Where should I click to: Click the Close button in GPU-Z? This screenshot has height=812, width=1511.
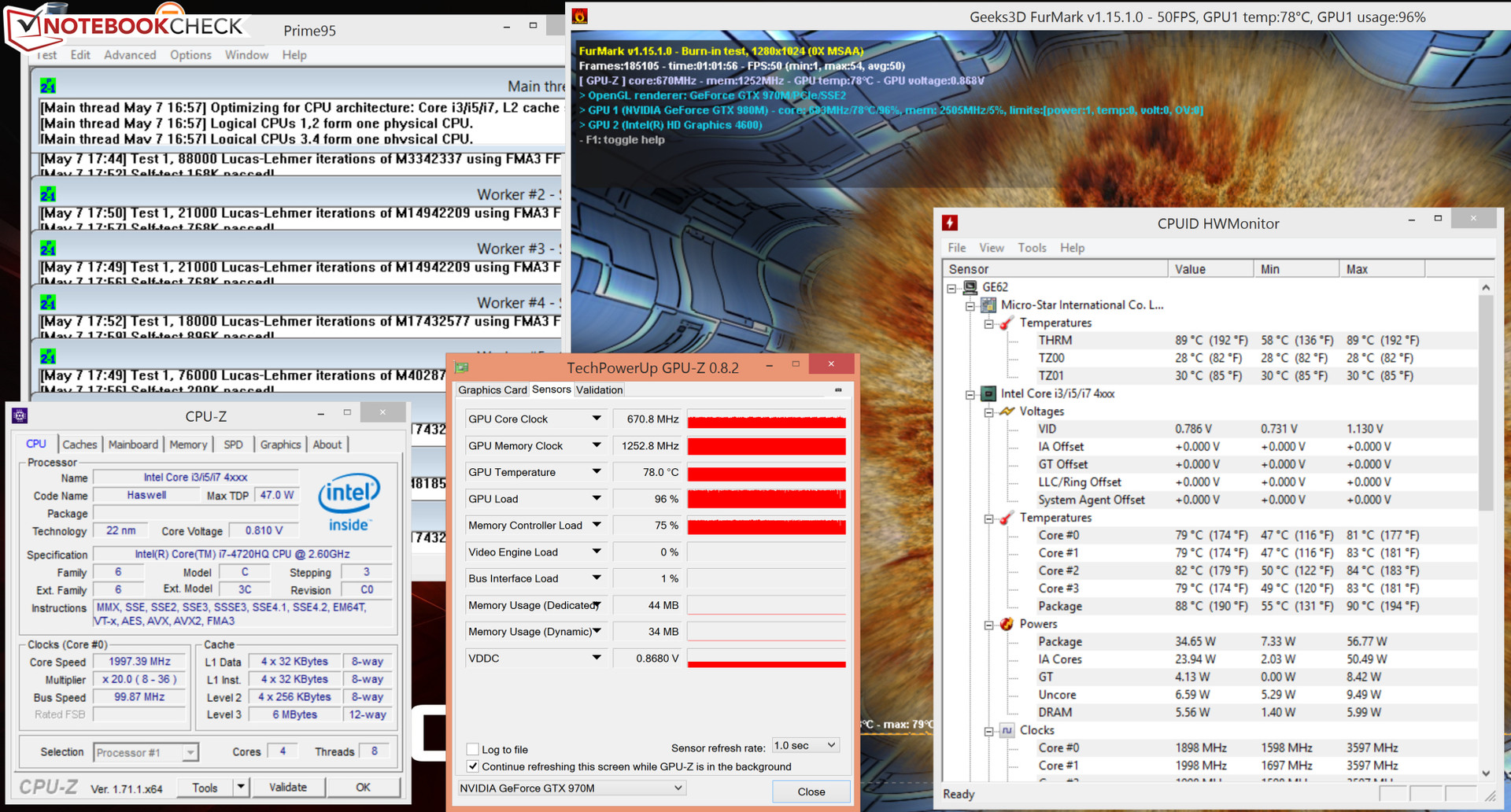pyautogui.click(x=811, y=792)
